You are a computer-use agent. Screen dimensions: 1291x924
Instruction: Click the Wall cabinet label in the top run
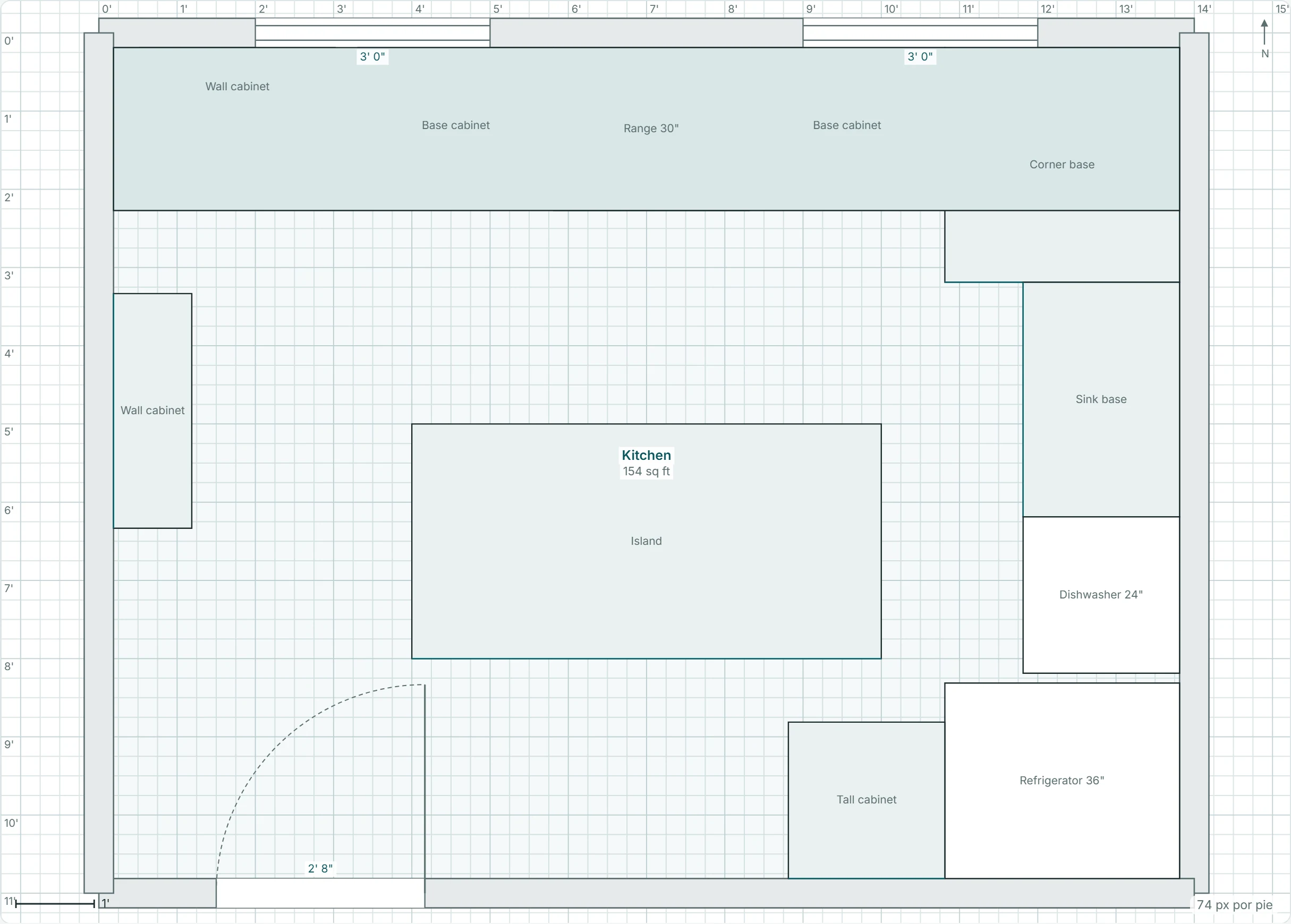(237, 87)
